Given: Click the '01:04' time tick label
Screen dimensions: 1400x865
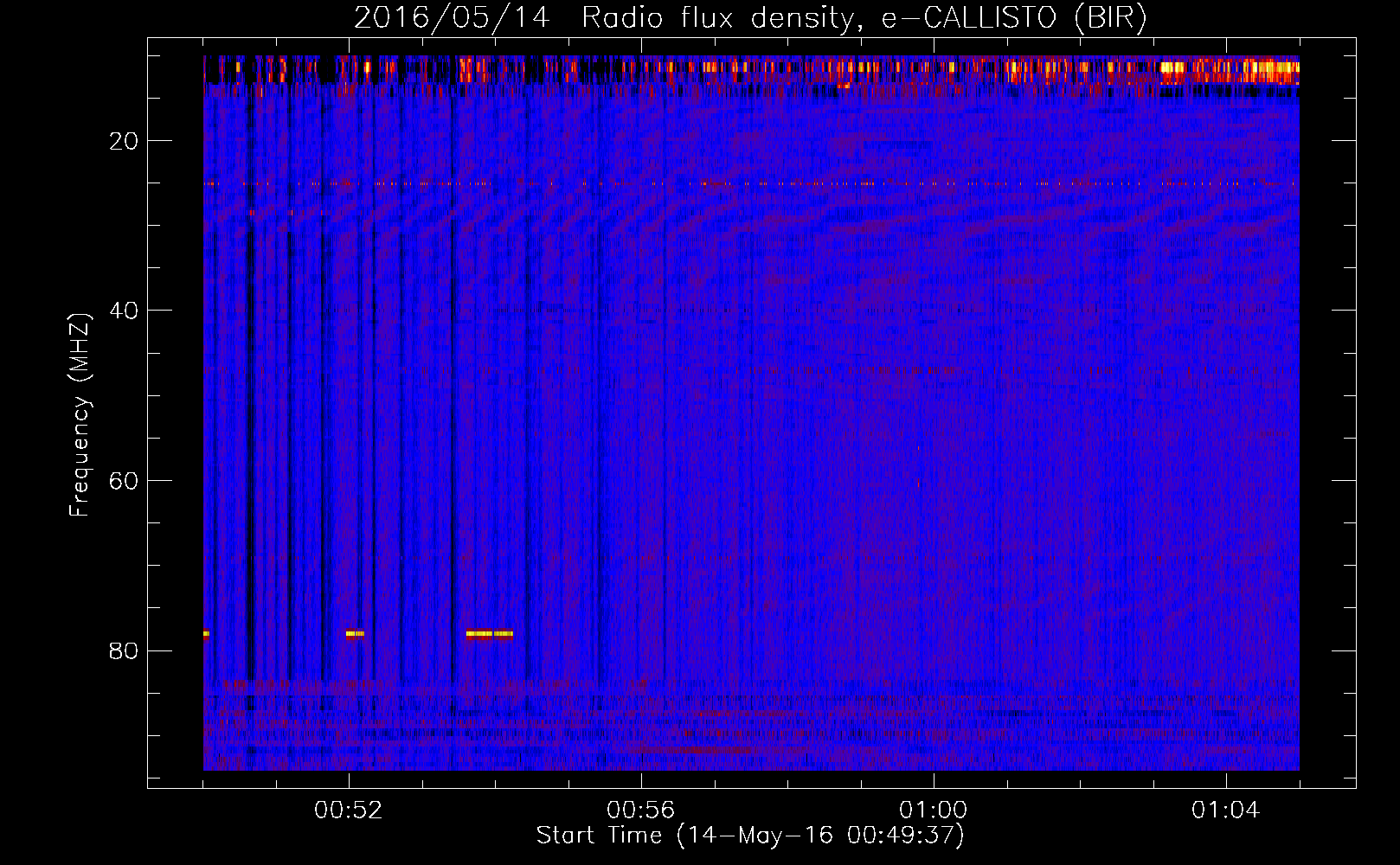Looking at the screenshot, I should (x=1226, y=811).
